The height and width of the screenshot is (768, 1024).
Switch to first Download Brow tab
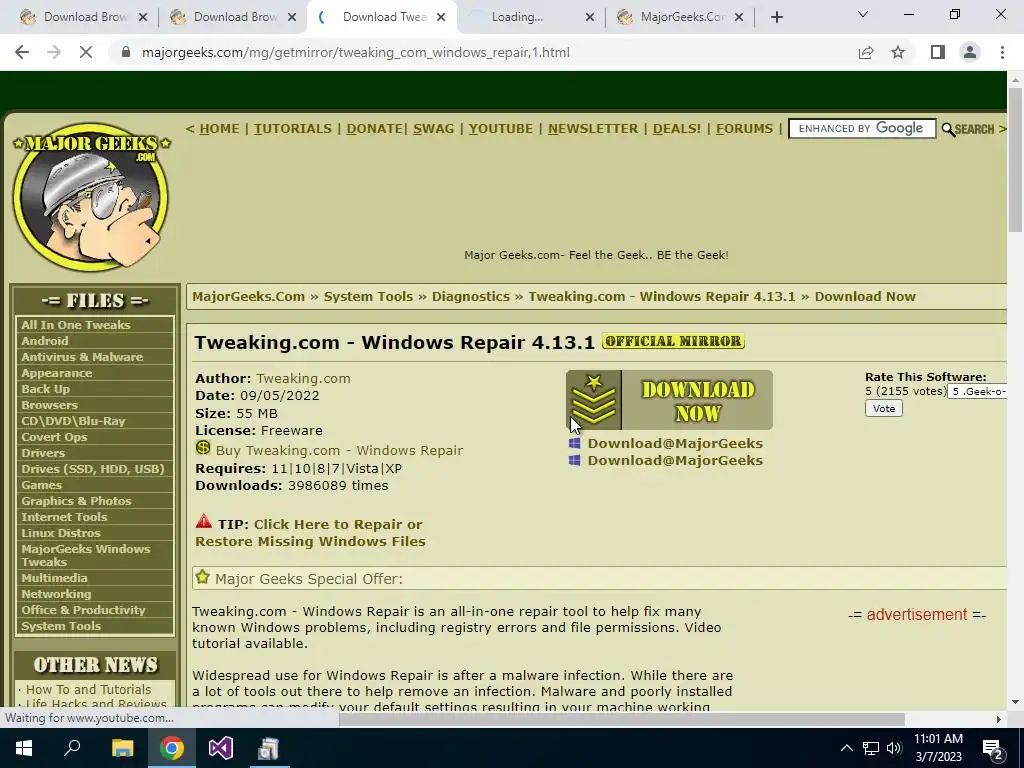coord(82,18)
